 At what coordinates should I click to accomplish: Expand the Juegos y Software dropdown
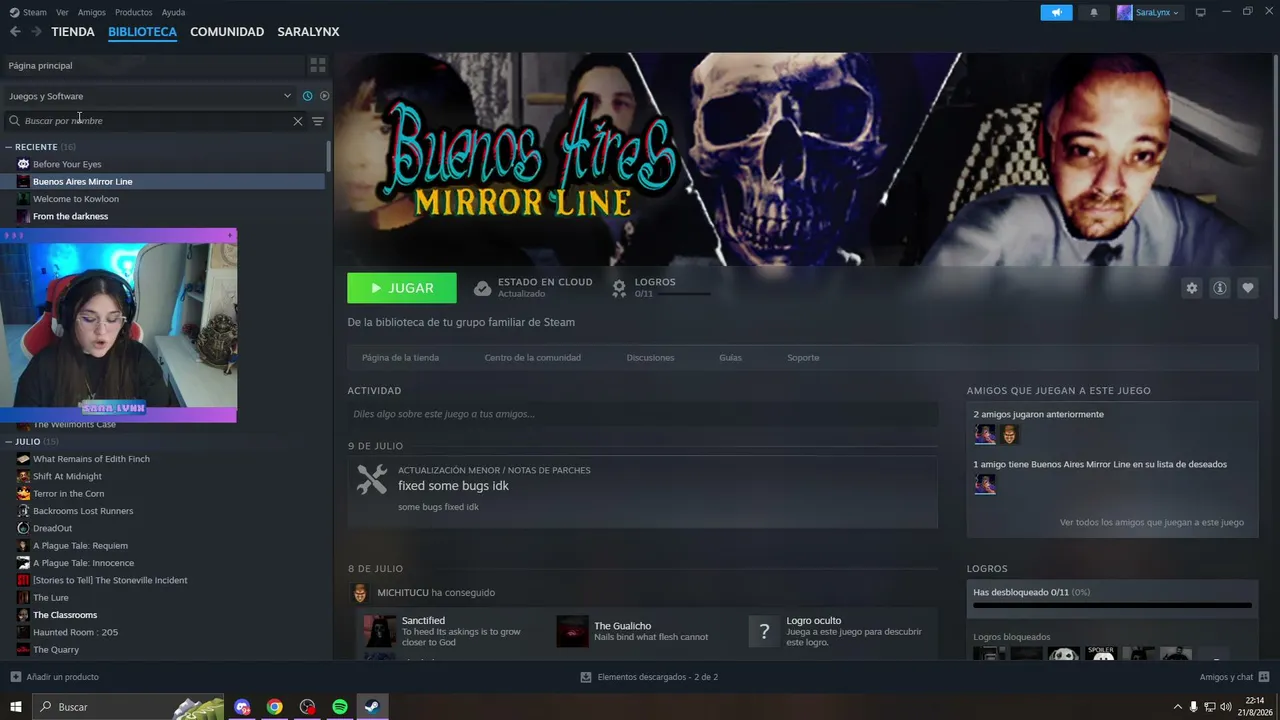pyautogui.click(x=150, y=96)
